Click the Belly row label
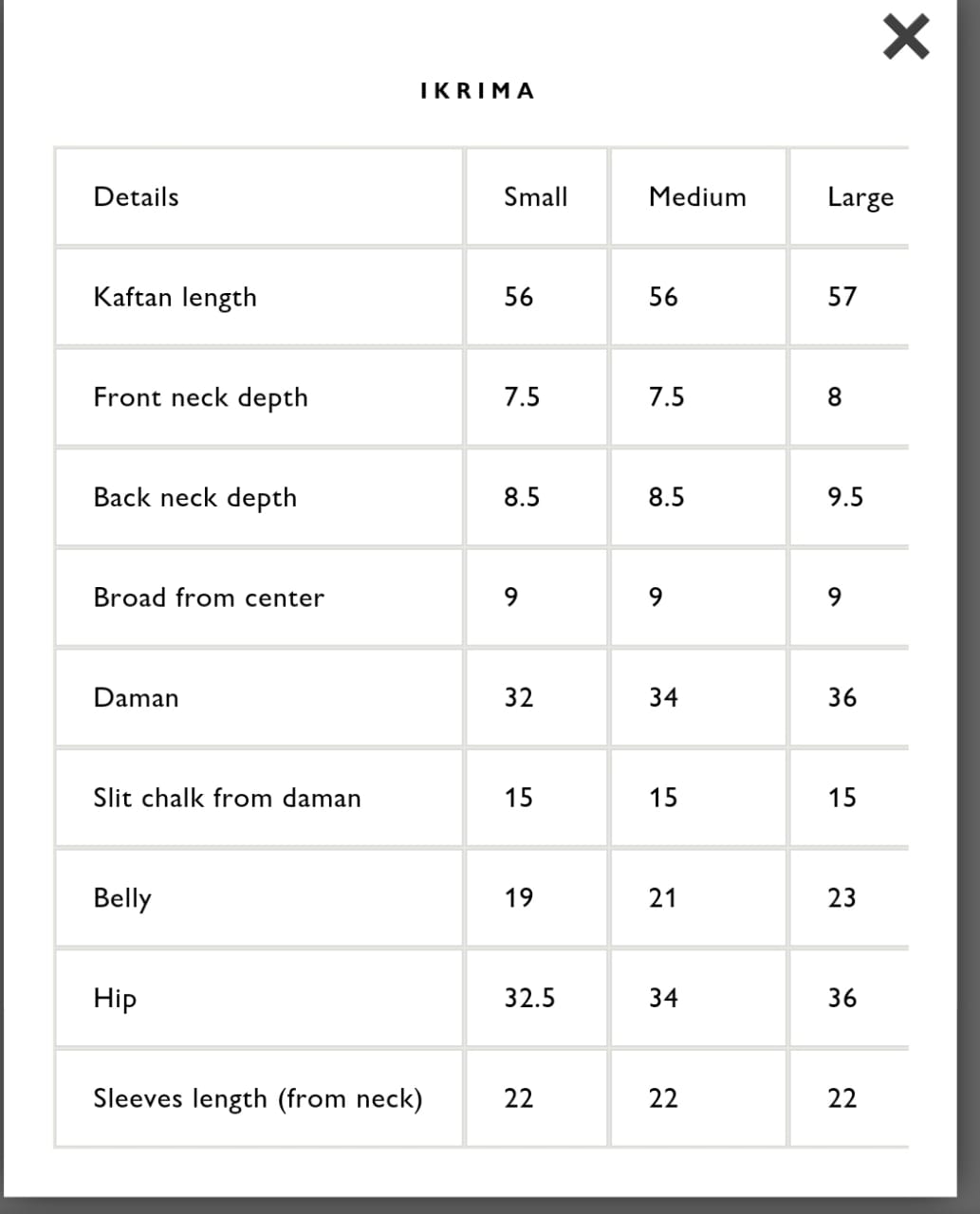Viewport: 980px width, 1214px height. [121, 898]
